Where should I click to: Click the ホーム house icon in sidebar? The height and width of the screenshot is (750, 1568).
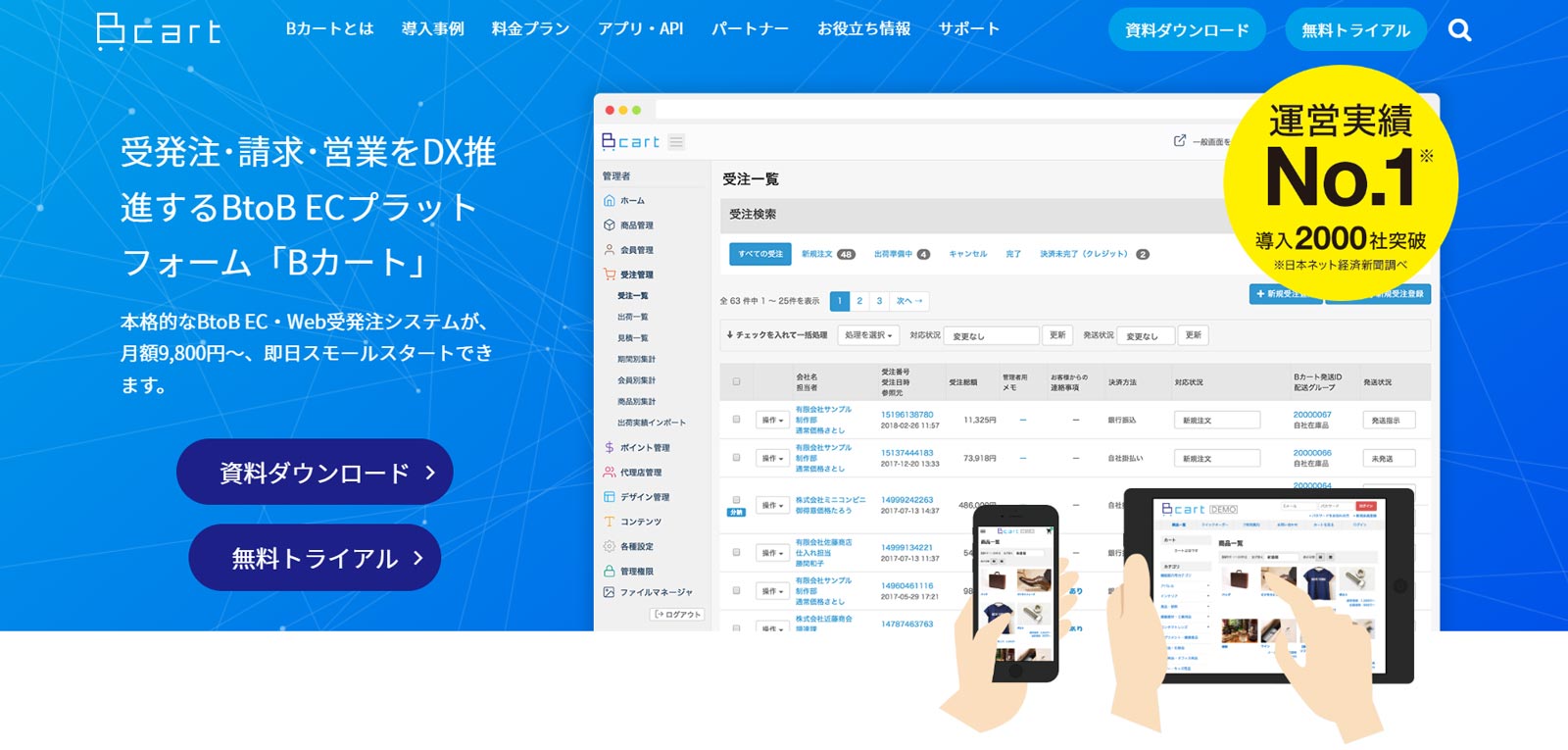pyautogui.click(x=610, y=200)
